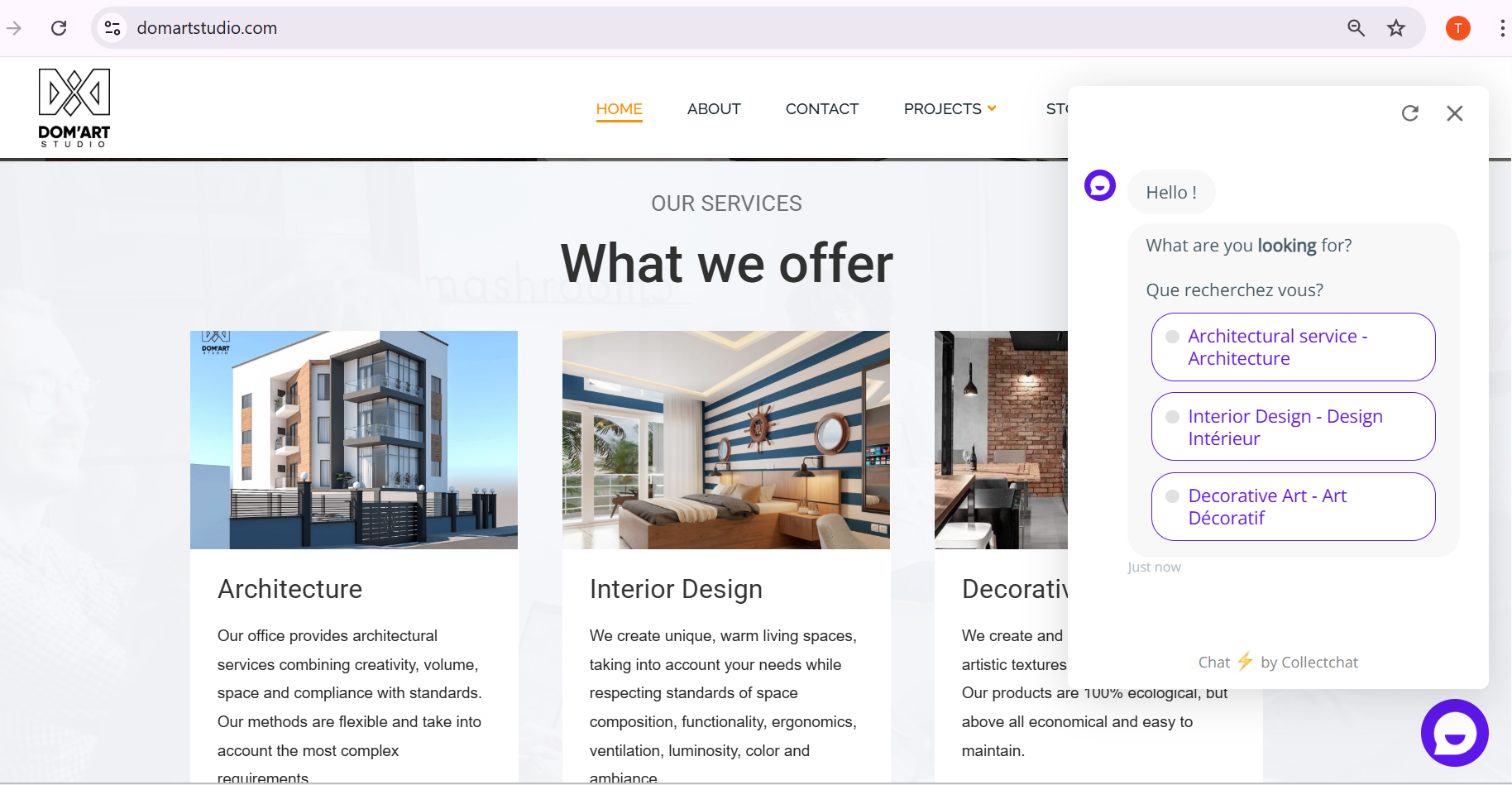This screenshot has width=1512, height=785.
Task: Click the Dom'Art Studio logo
Action: tap(74, 108)
